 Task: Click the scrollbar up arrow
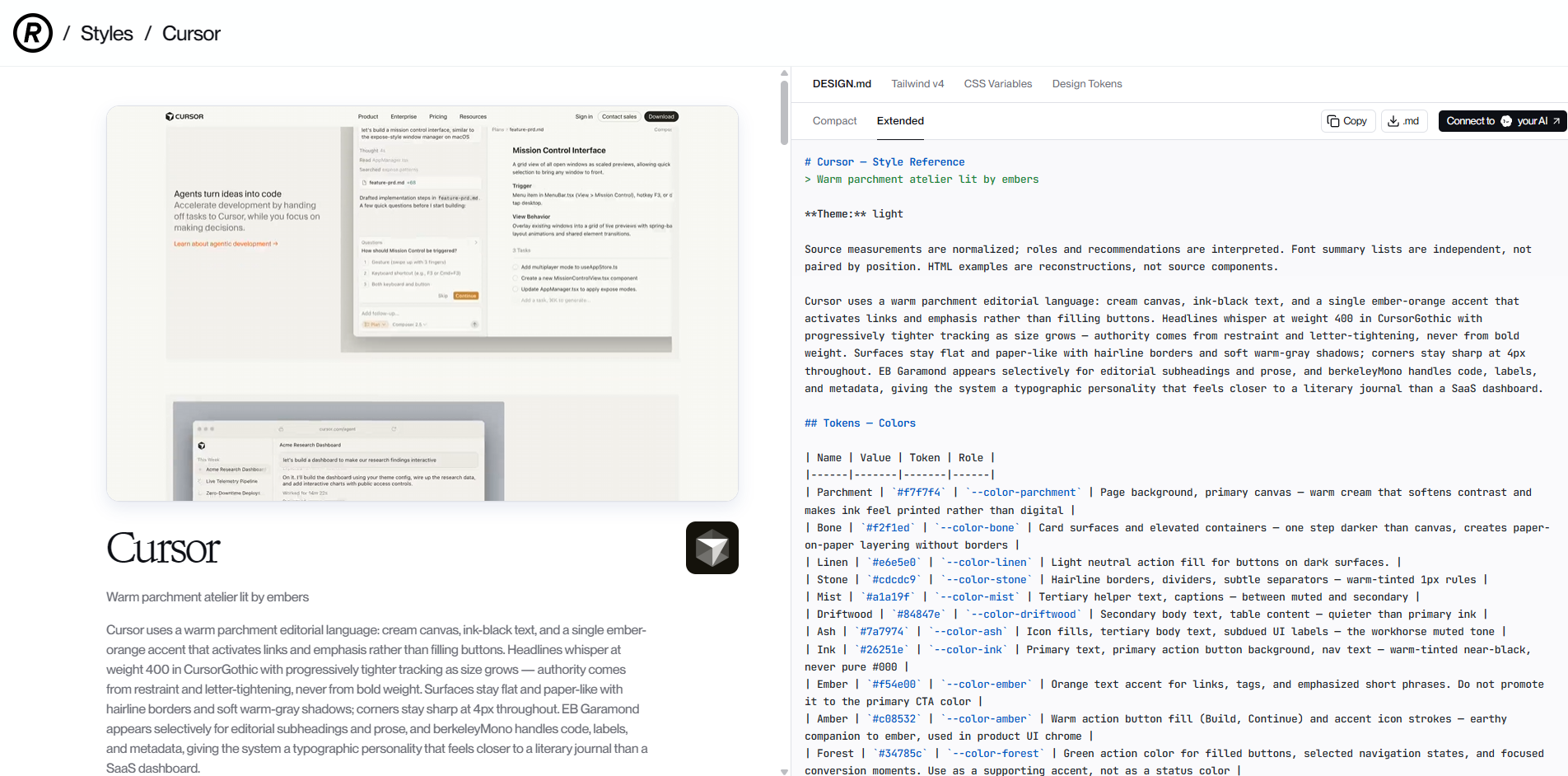coord(784,73)
